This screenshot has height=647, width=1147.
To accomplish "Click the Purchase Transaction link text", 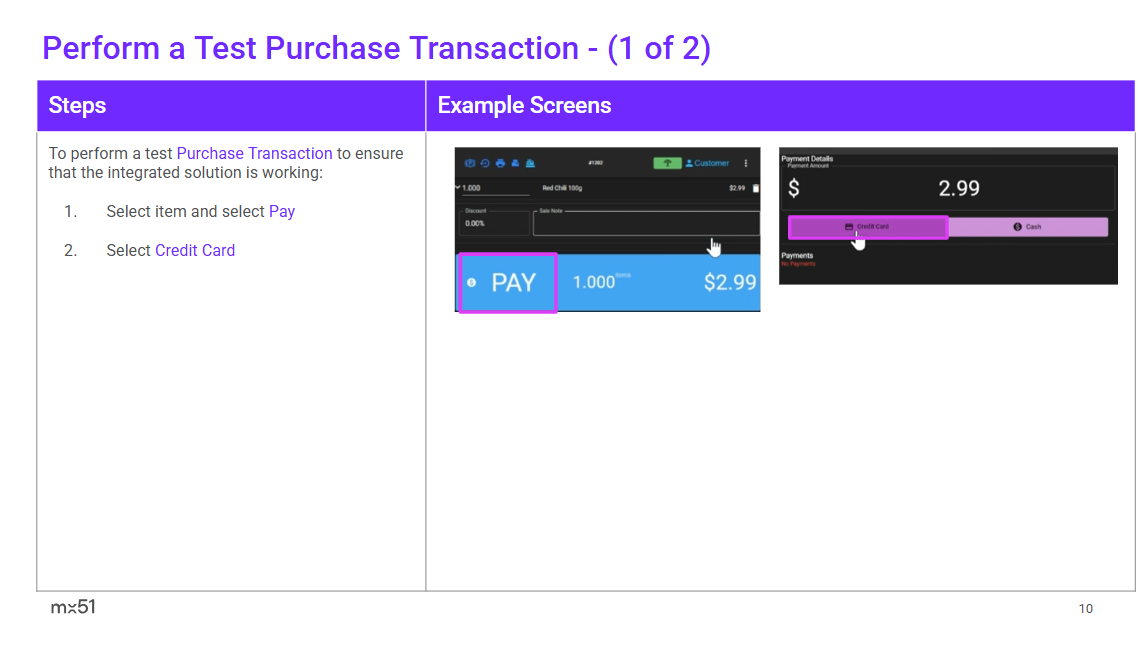I will pyautogui.click(x=254, y=154).
